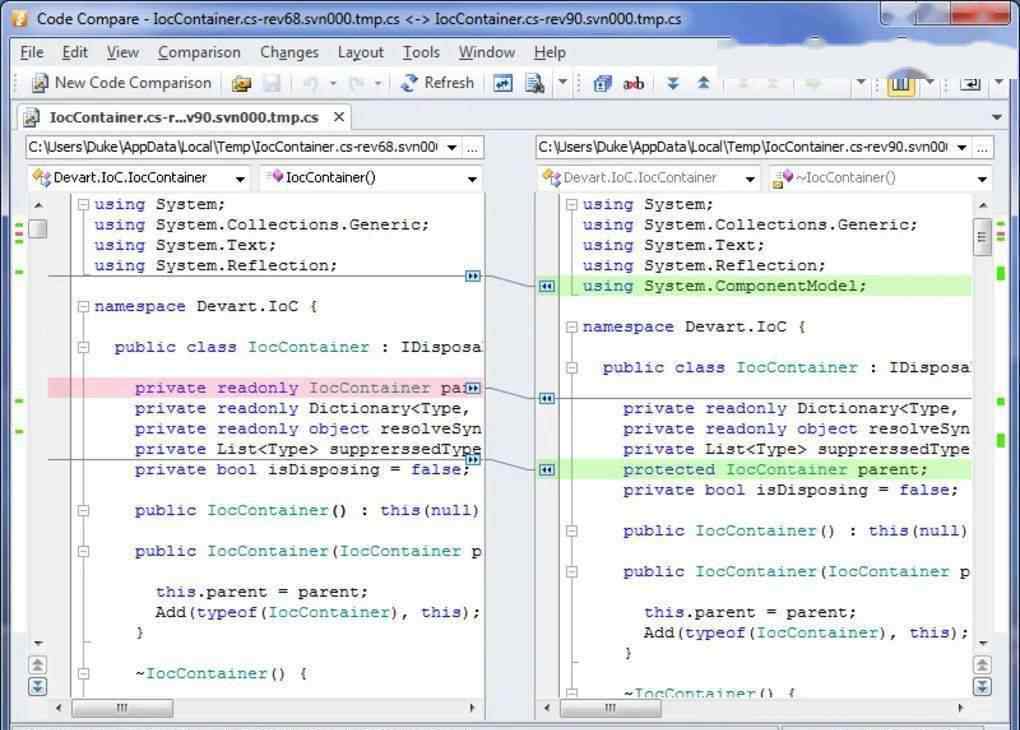Viewport: 1020px width, 730px height.
Task: Close the IocContainer.cs document tab
Action: (x=339, y=117)
